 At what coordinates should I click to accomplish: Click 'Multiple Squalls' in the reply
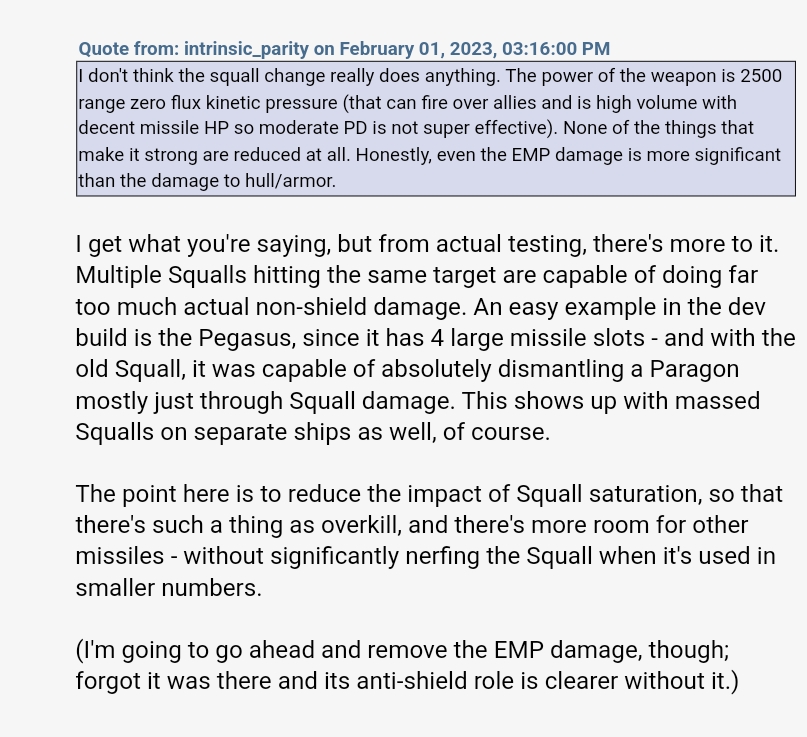pos(161,275)
